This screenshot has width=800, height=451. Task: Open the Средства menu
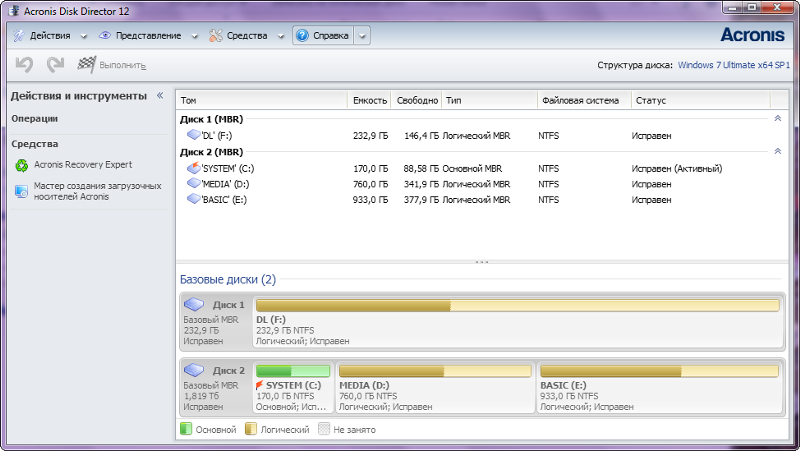click(247, 36)
